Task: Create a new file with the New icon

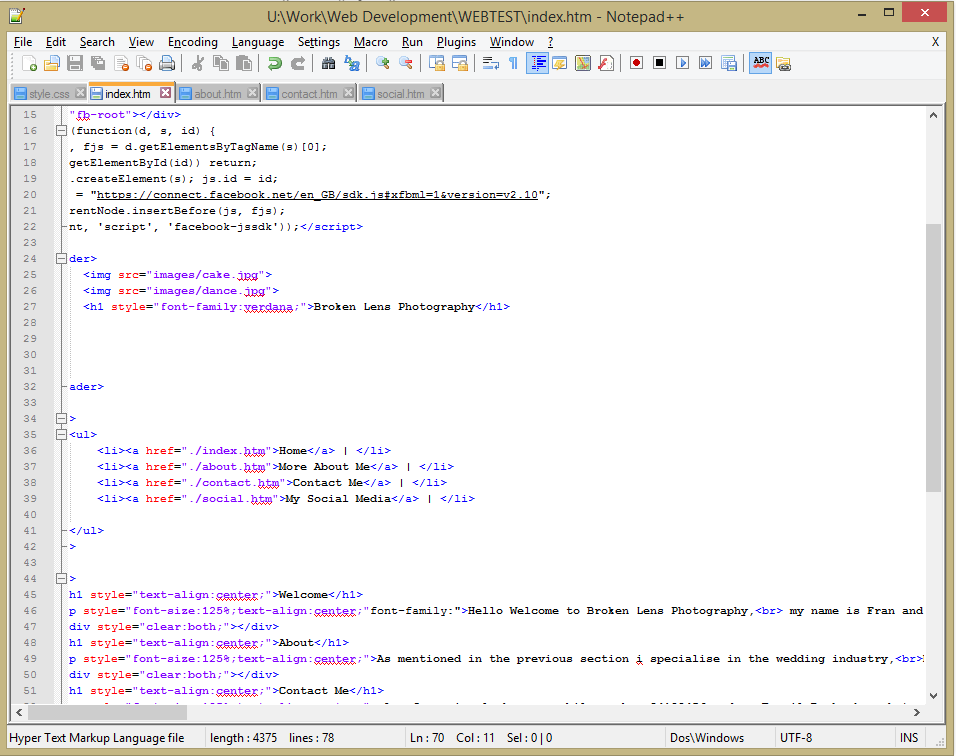Action: [30, 62]
